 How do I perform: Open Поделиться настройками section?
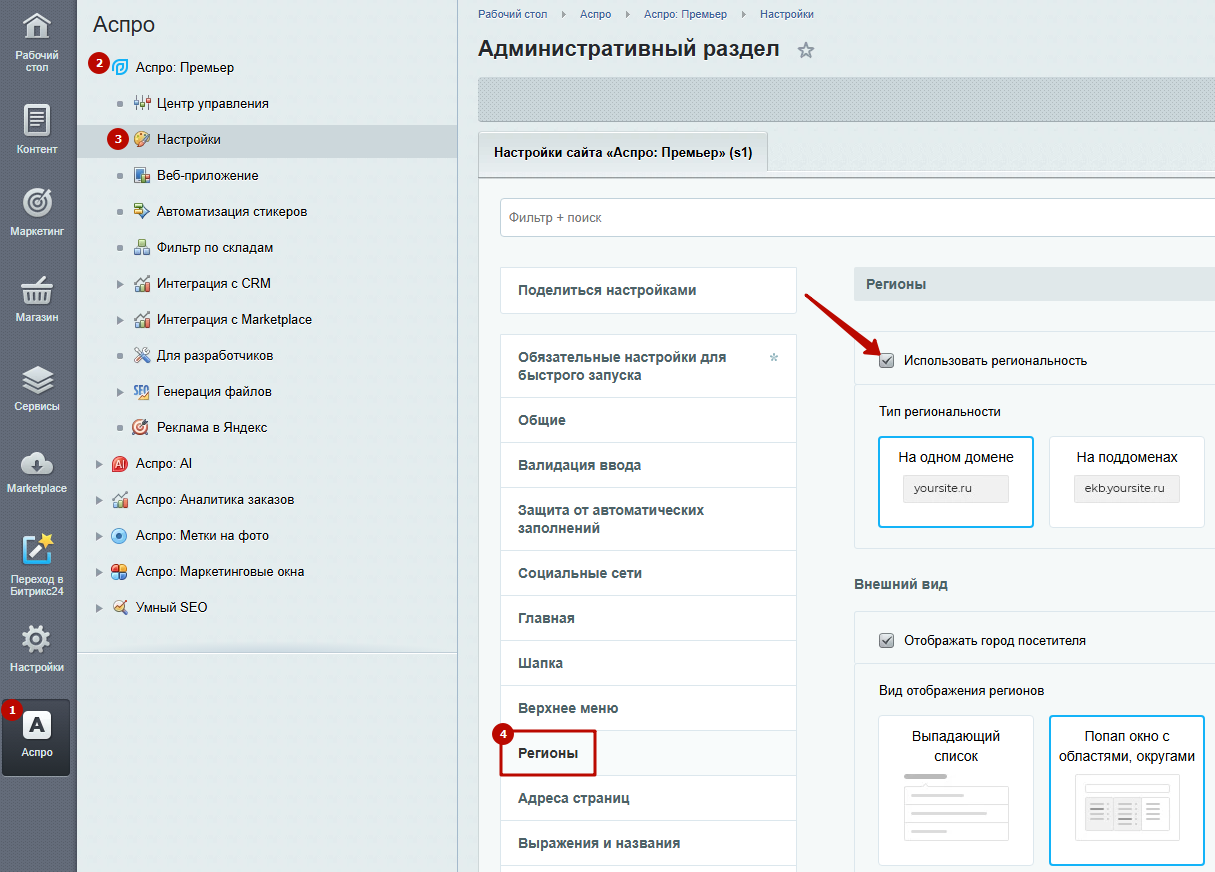[648, 290]
